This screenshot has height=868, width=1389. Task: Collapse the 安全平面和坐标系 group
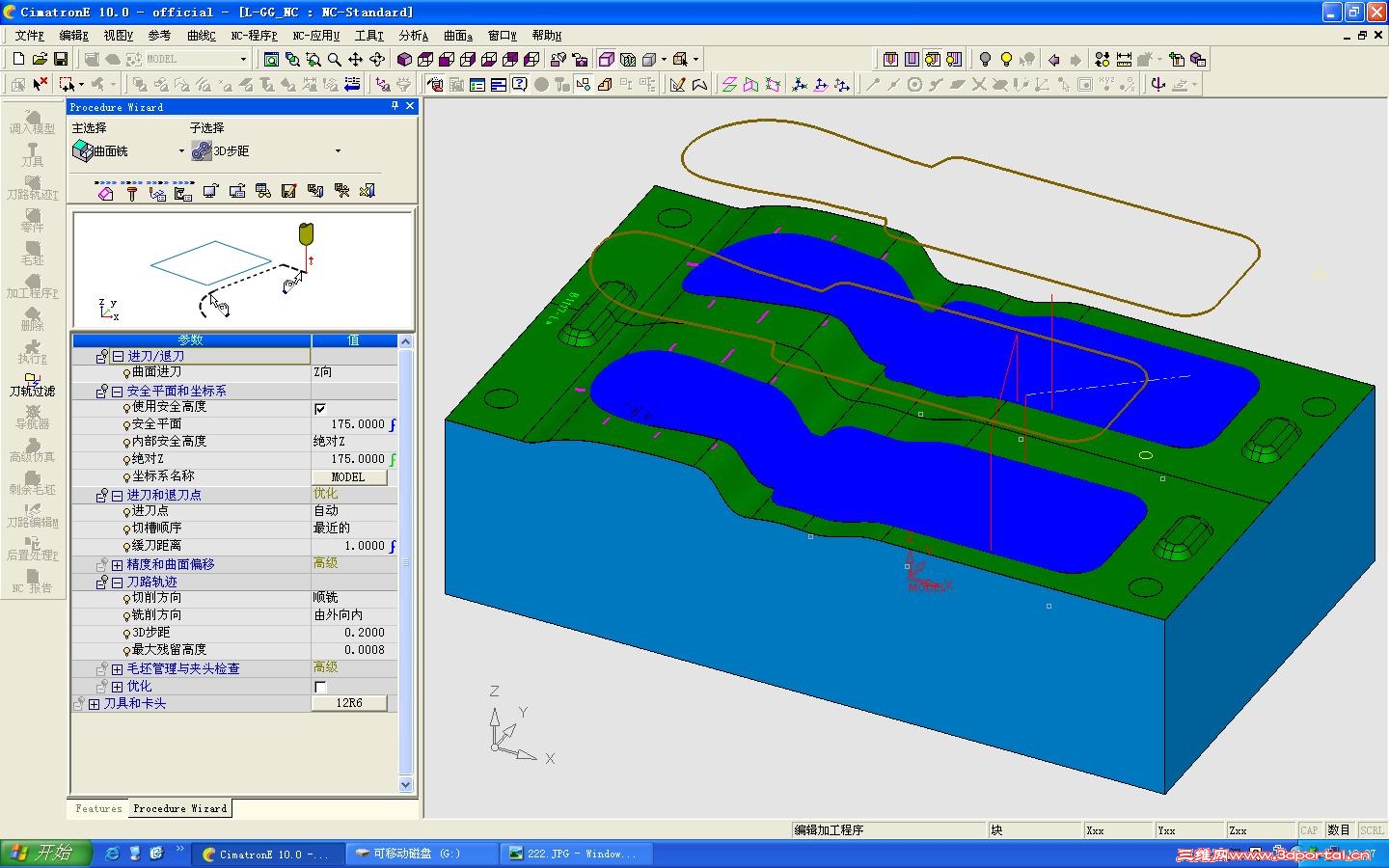118,392
